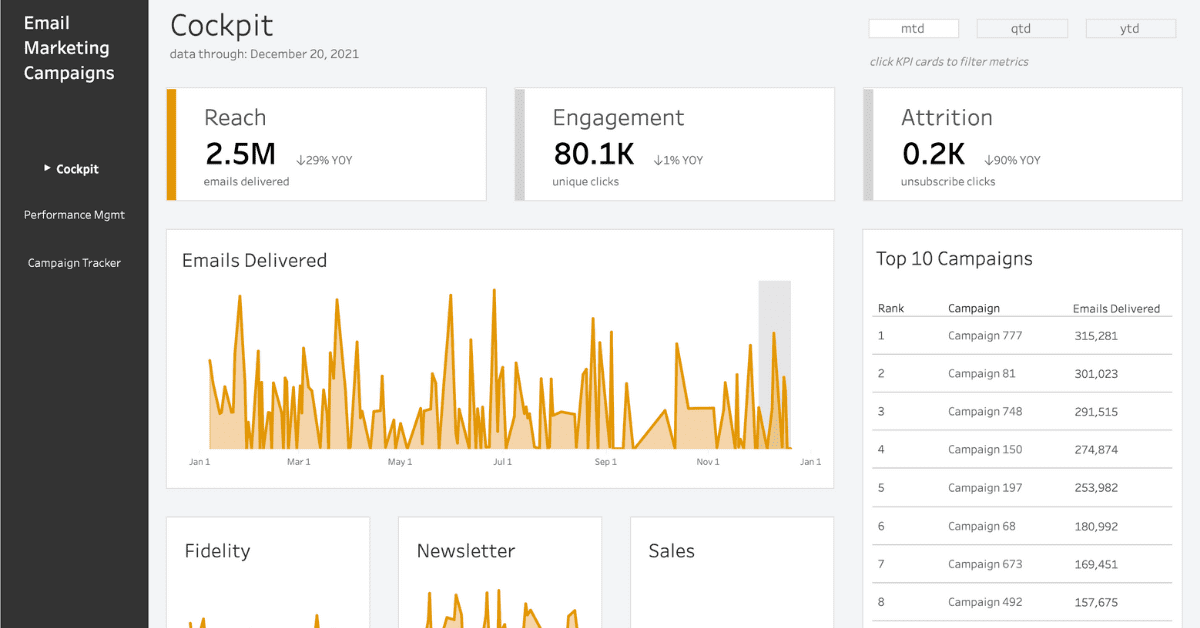This screenshot has width=1200, height=628.
Task: Open the Cockpit page in sidebar
Action: click(77, 169)
